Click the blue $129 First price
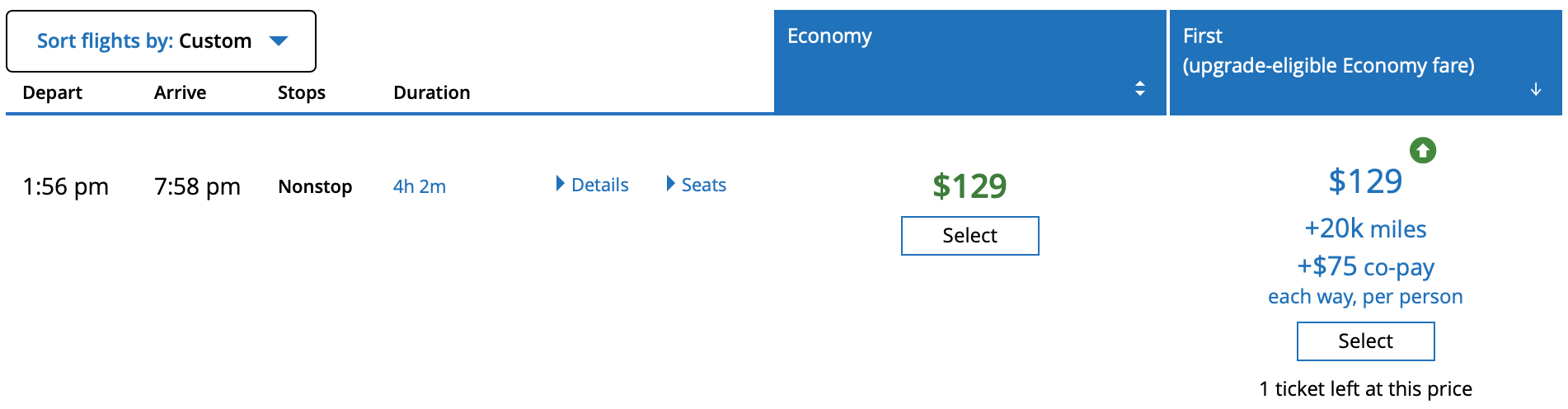 pyautogui.click(x=1364, y=181)
